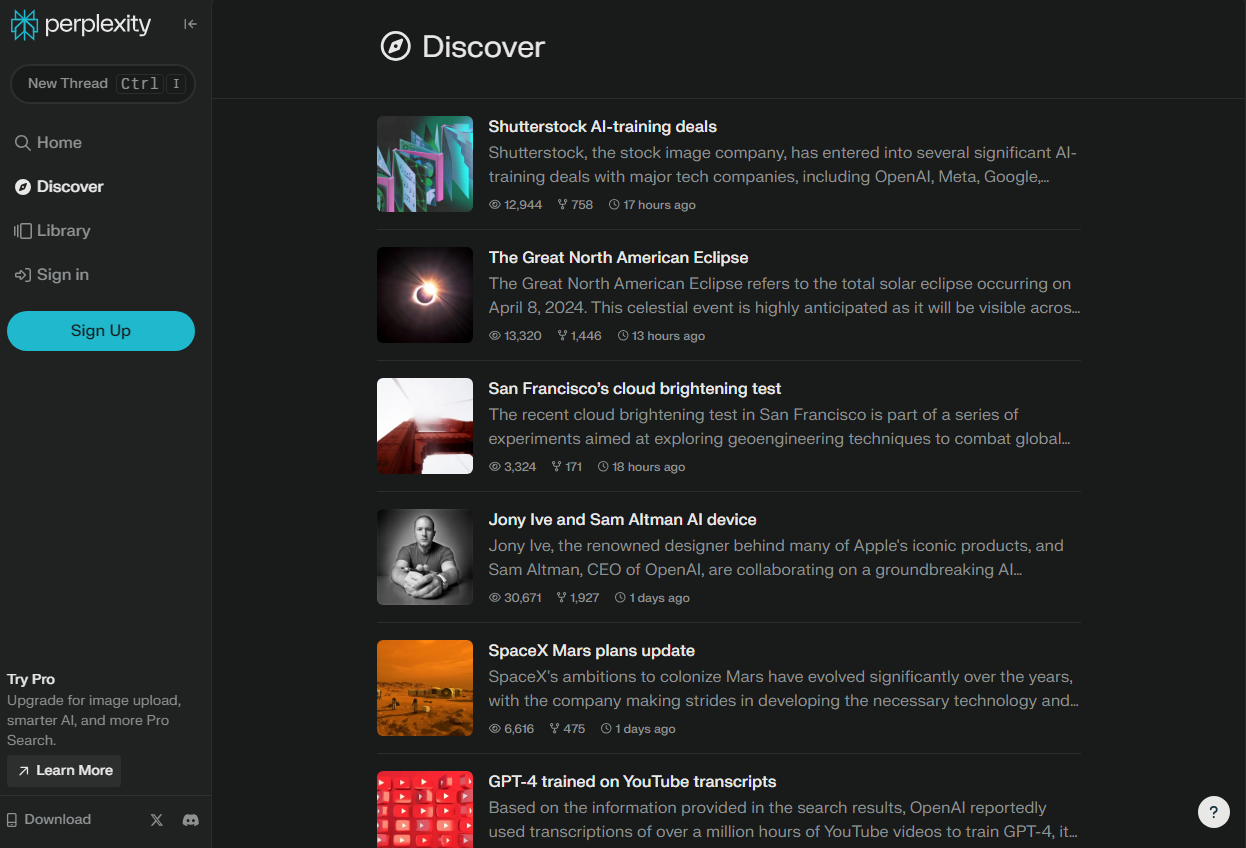Click the 13,320 views count

[515, 336]
